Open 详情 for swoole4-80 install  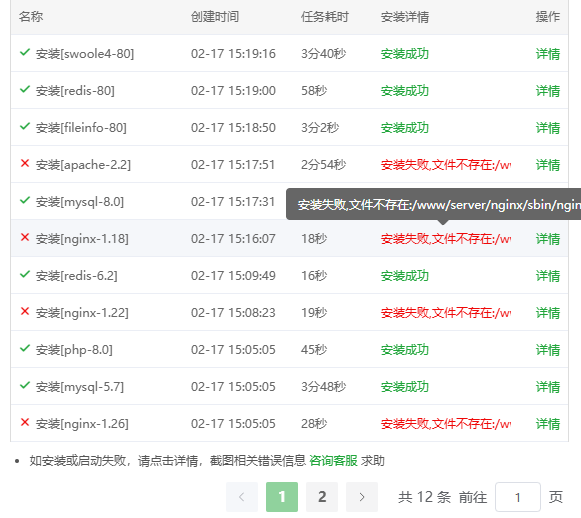tap(548, 54)
